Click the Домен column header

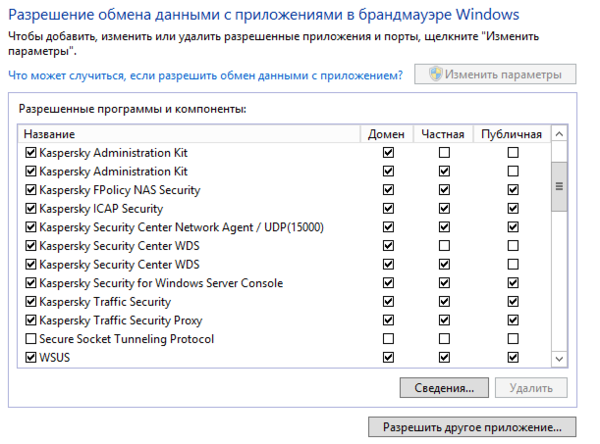387,134
